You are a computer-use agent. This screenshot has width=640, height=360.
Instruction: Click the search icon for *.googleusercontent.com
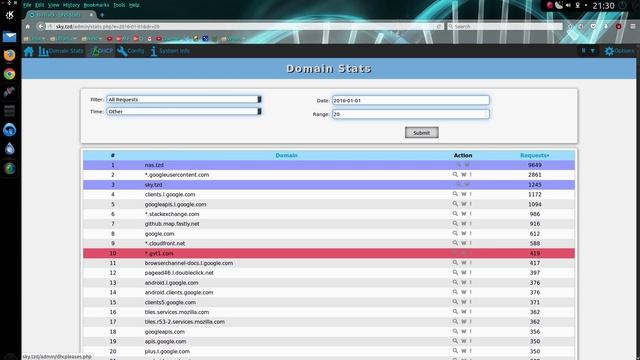455,174
